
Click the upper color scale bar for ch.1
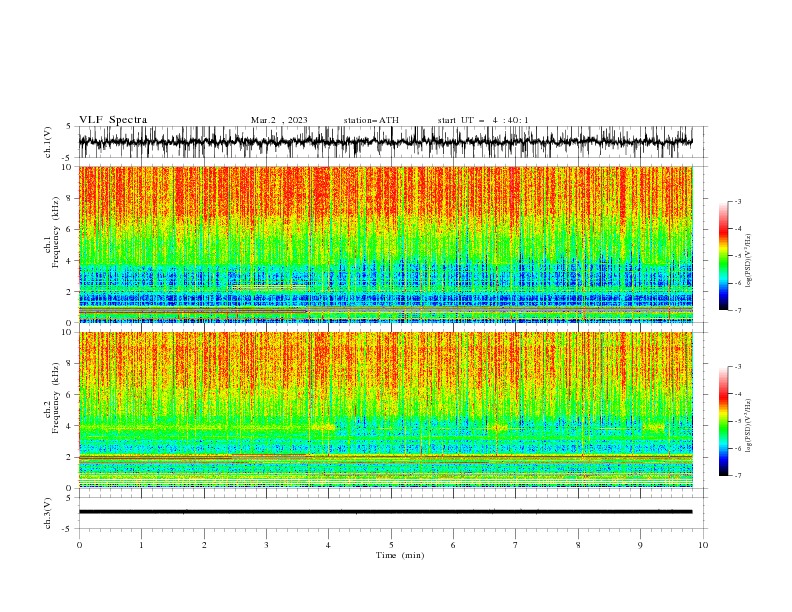pos(723,256)
